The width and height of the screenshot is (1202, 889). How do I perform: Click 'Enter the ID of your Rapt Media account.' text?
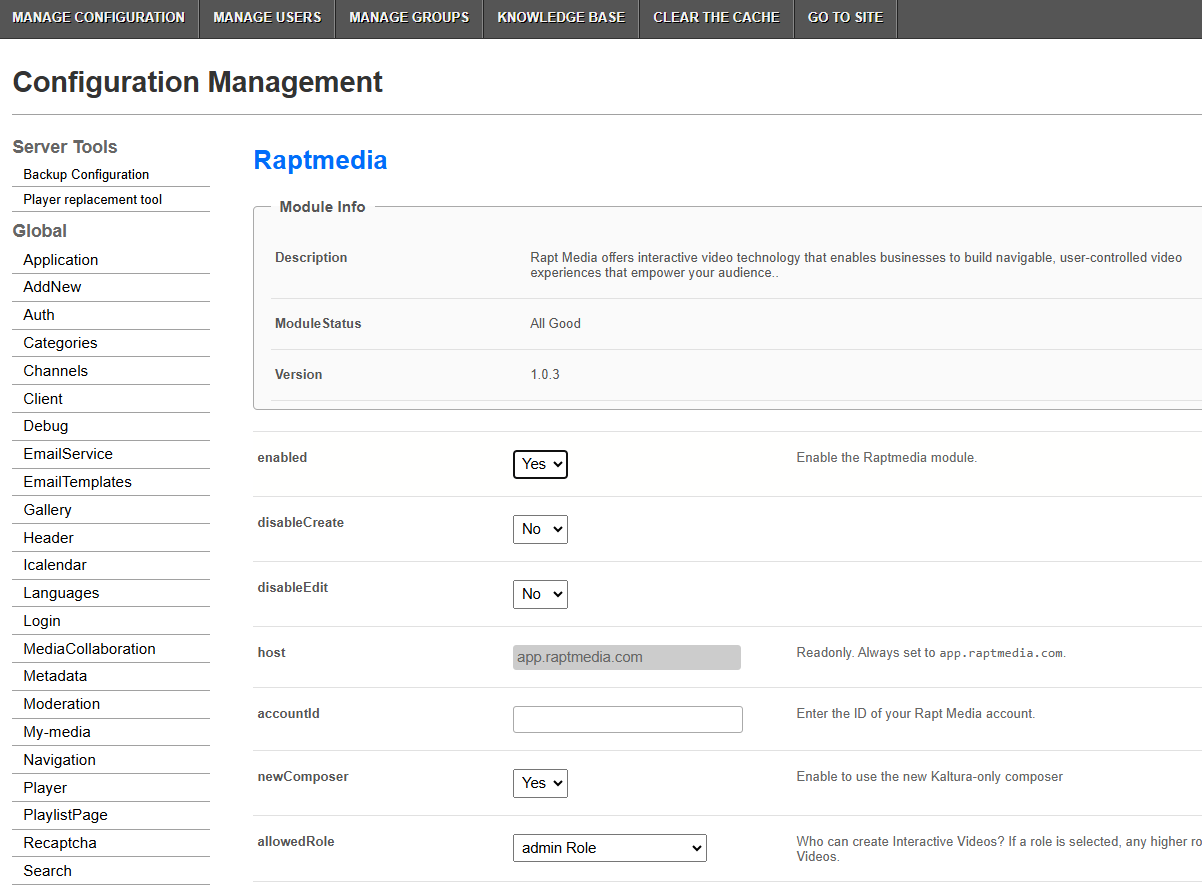pos(916,714)
